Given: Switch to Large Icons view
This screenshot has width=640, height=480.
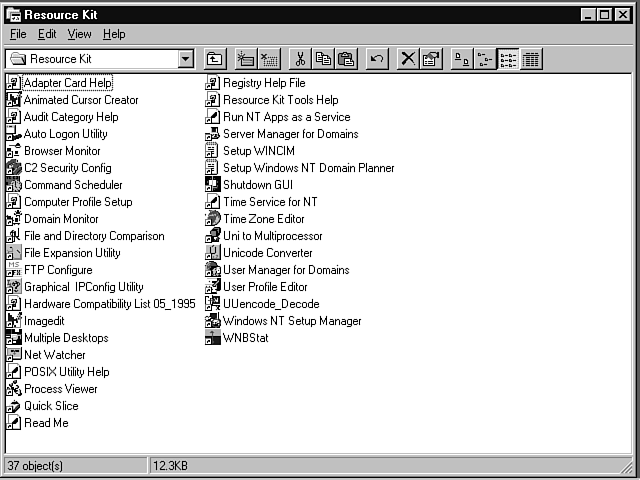Looking at the screenshot, I should [x=462, y=59].
